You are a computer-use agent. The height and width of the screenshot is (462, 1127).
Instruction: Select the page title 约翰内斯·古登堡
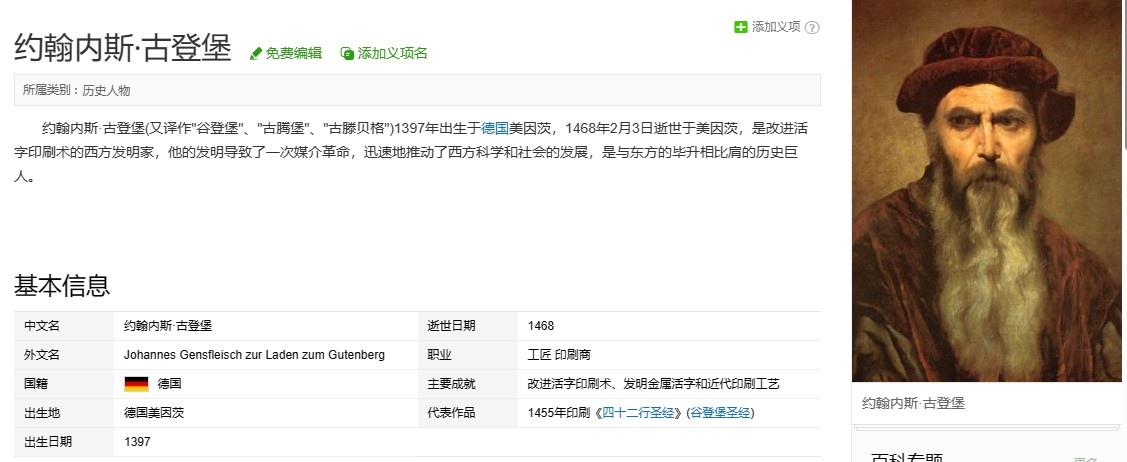pos(122,49)
